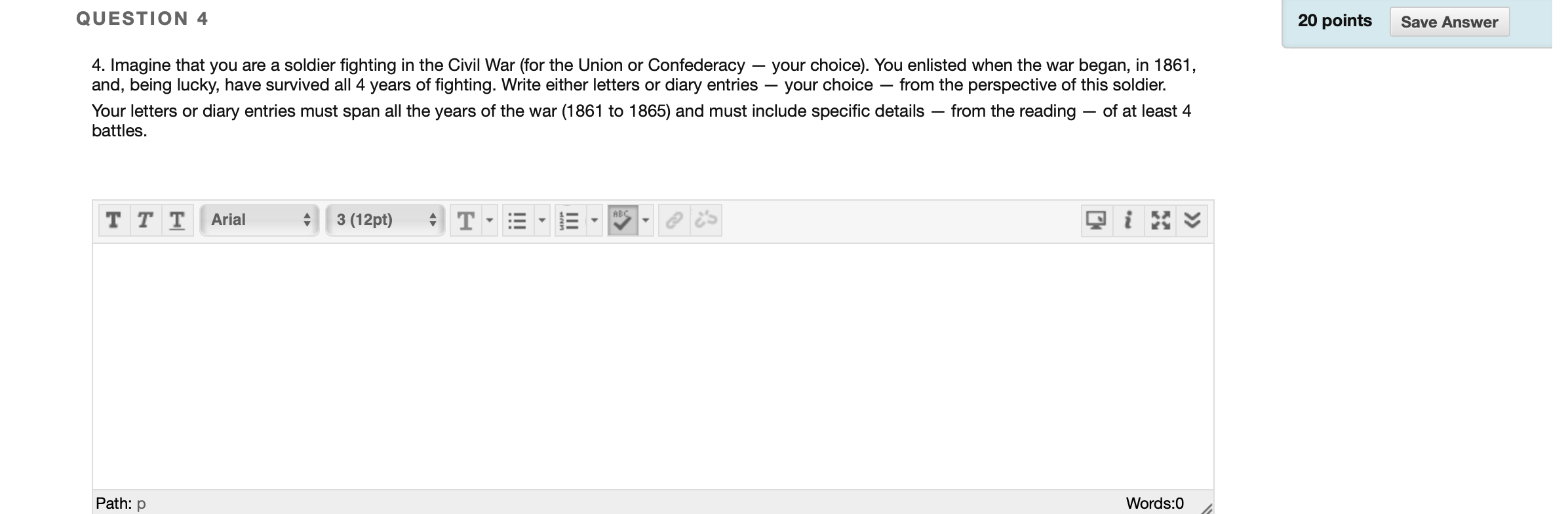The height and width of the screenshot is (514, 1568).
Task: Open the preview monitor icon
Action: tap(1097, 220)
